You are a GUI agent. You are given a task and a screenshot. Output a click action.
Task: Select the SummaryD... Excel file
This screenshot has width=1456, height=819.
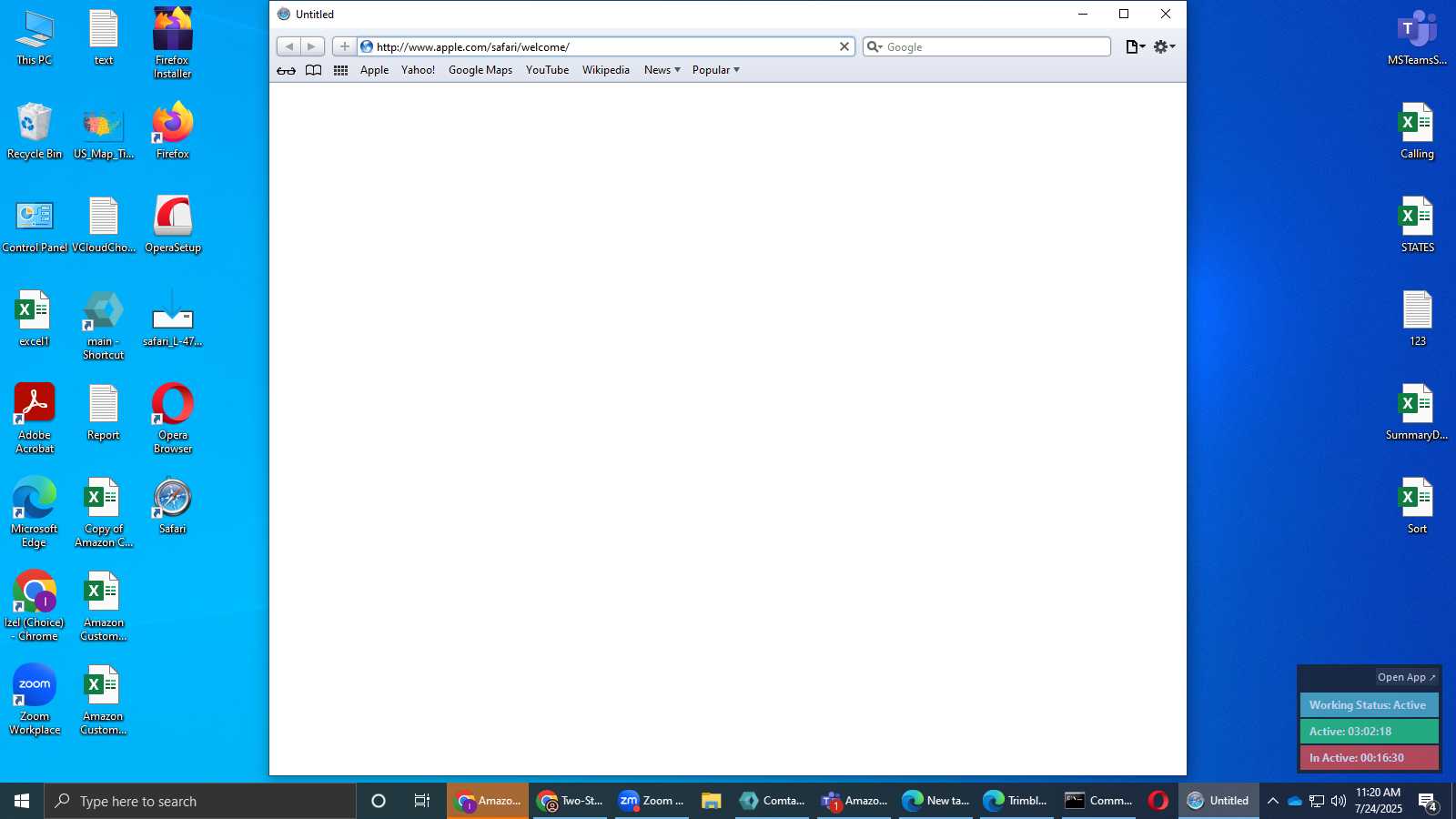(1417, 413)
